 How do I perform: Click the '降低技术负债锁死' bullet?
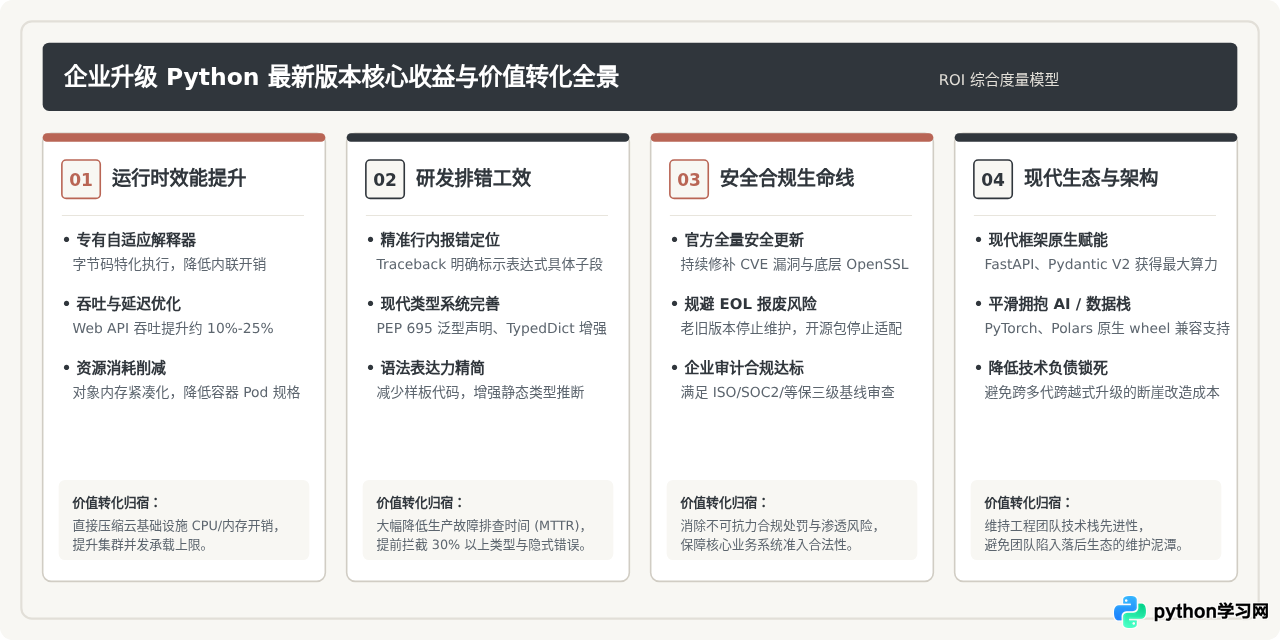click(1048, 368)
